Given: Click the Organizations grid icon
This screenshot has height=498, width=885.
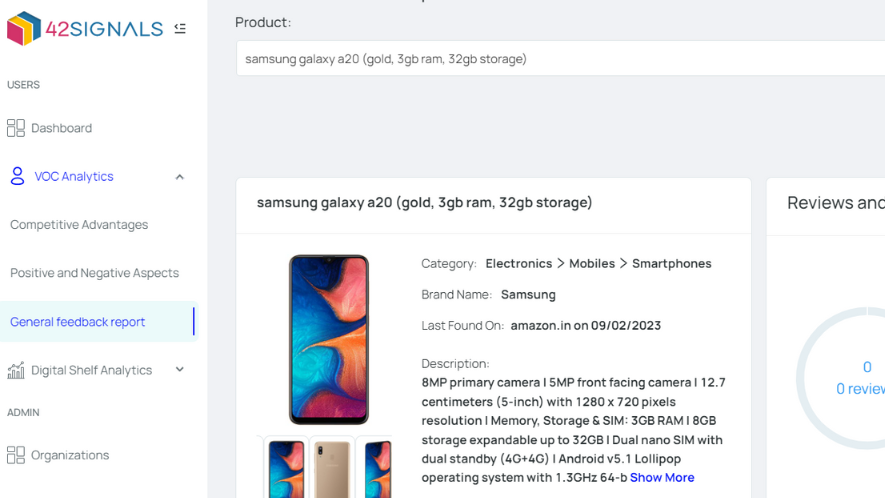Looking at the screenshot, I should click(15, 455).
